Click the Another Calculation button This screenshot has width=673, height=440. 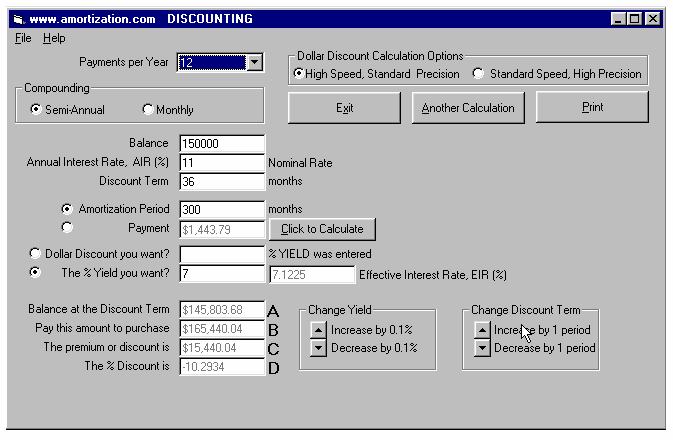point(468,108)
